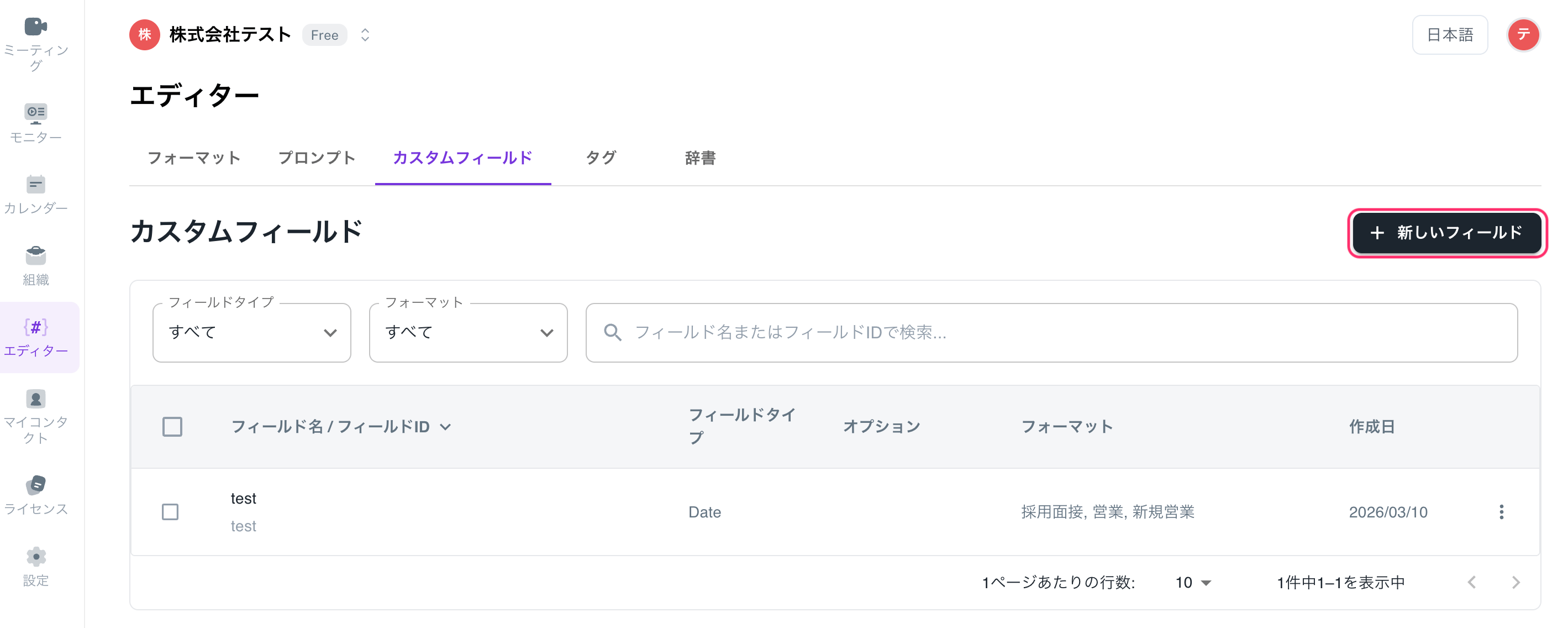The height and width of the screenshot is (628, 1568).
Task: Check the checkbox for test row
Action: [x=170, y=512]
